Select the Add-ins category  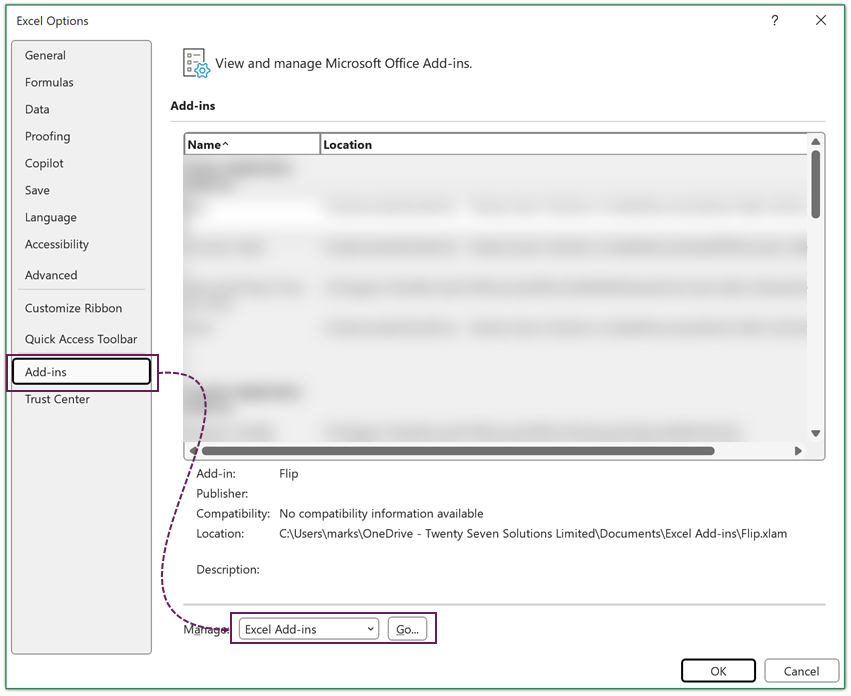tap(46, 372)
